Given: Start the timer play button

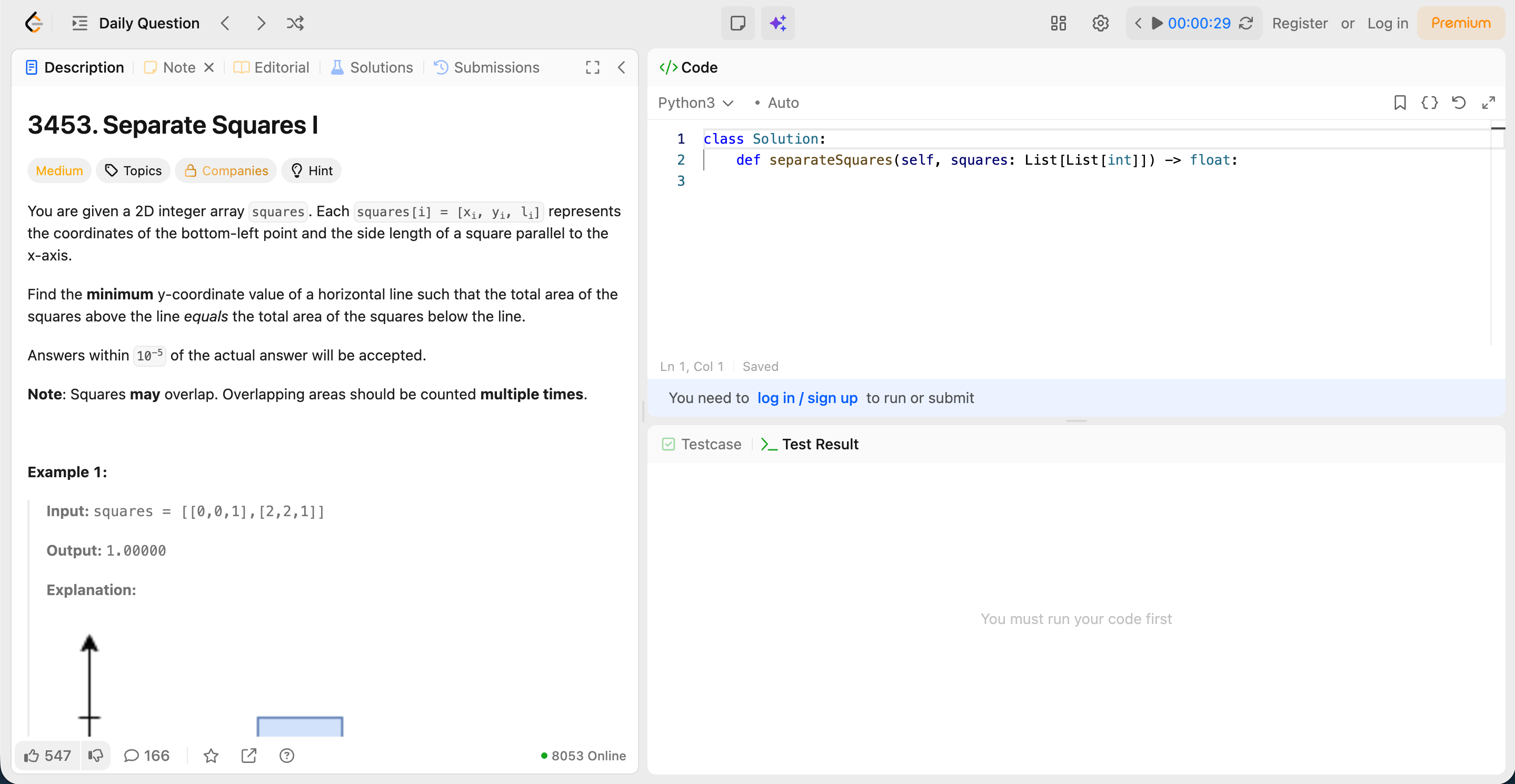Looking at the screenshot, I should point(1157,24).
